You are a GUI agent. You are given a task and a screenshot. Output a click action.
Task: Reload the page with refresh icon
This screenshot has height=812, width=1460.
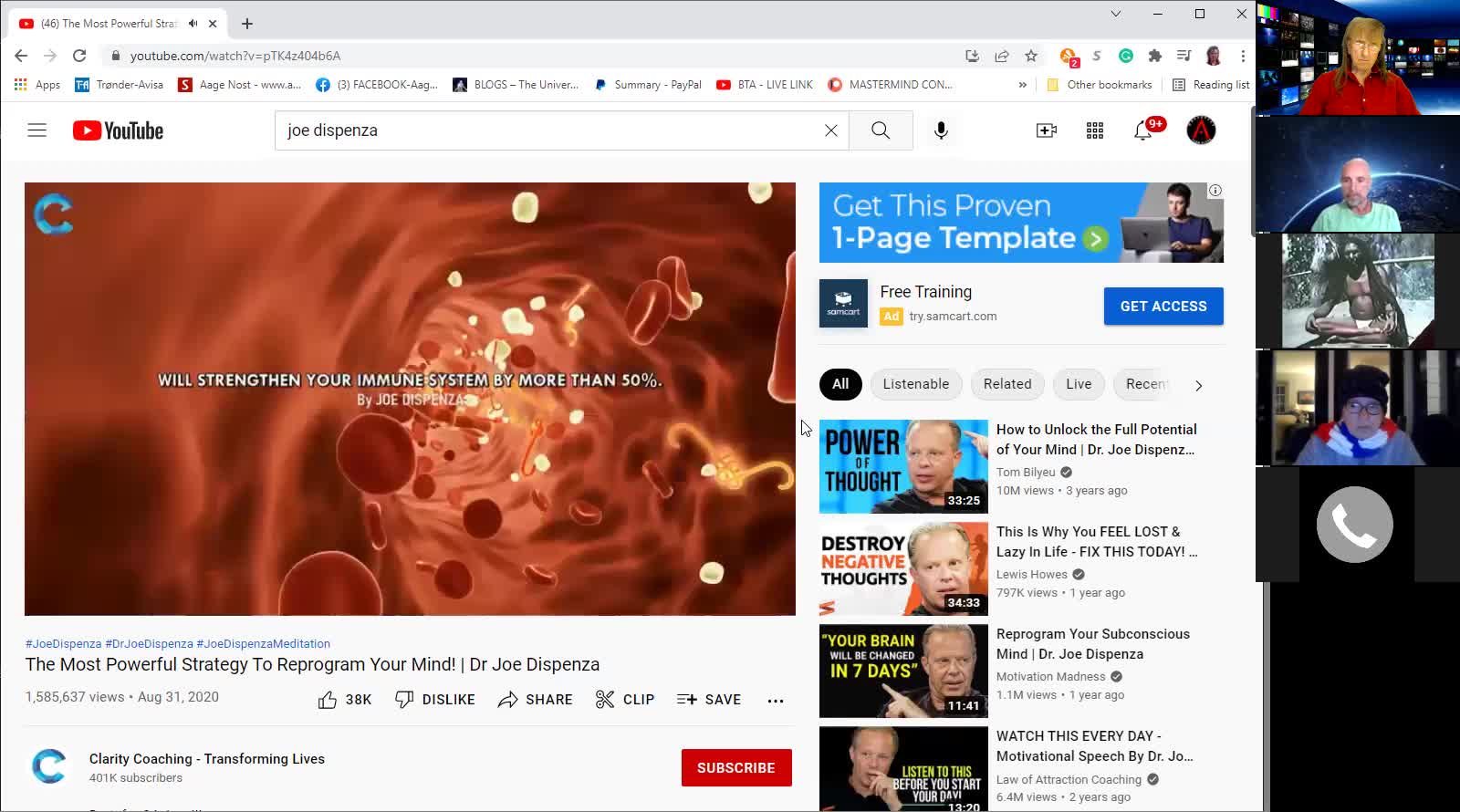(79, 56)
